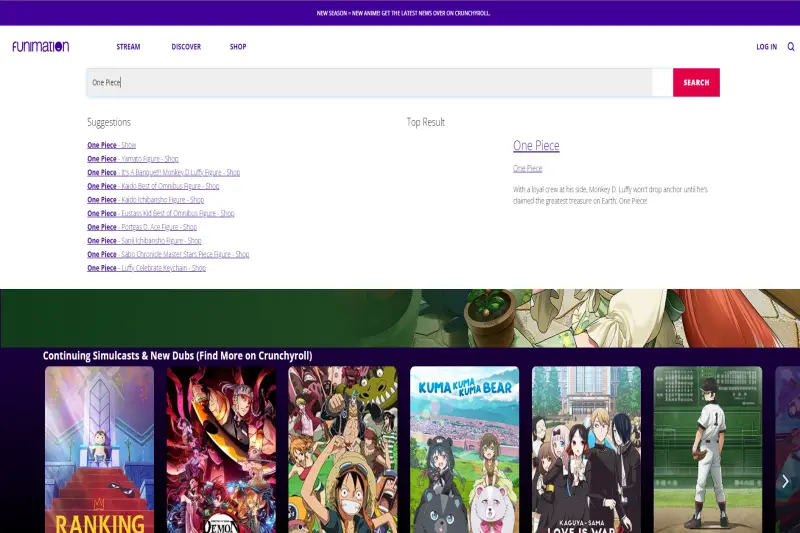Open the Kaguya-sama Love is War poster
800x533 pixels.
pos(586,449)
